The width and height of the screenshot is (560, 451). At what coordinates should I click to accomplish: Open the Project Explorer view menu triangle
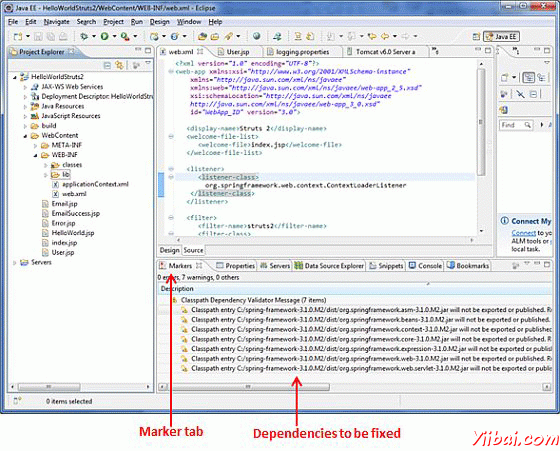(x=148, y=63)
